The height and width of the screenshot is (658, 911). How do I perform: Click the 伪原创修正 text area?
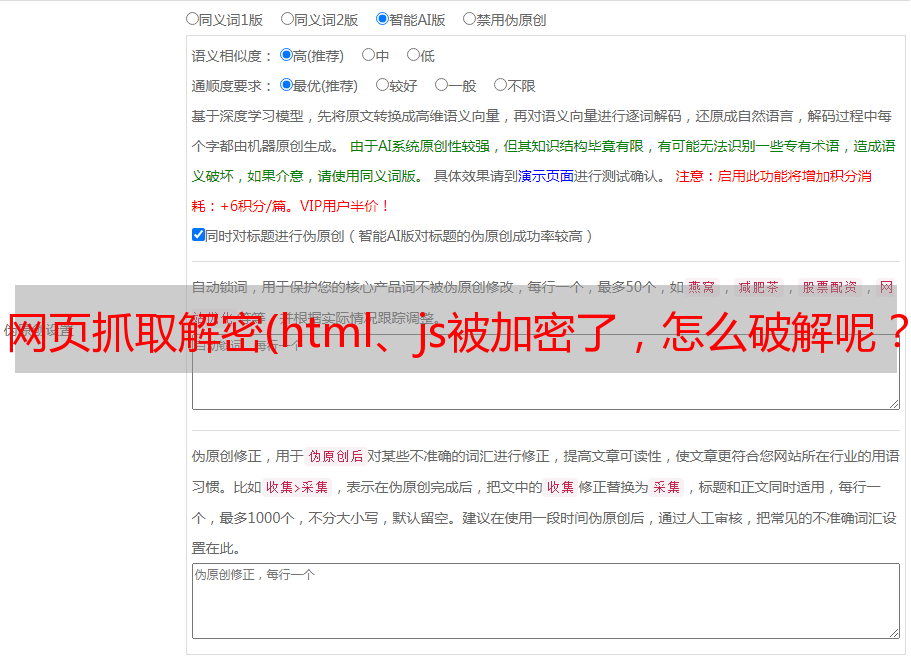tap(545, 600)
